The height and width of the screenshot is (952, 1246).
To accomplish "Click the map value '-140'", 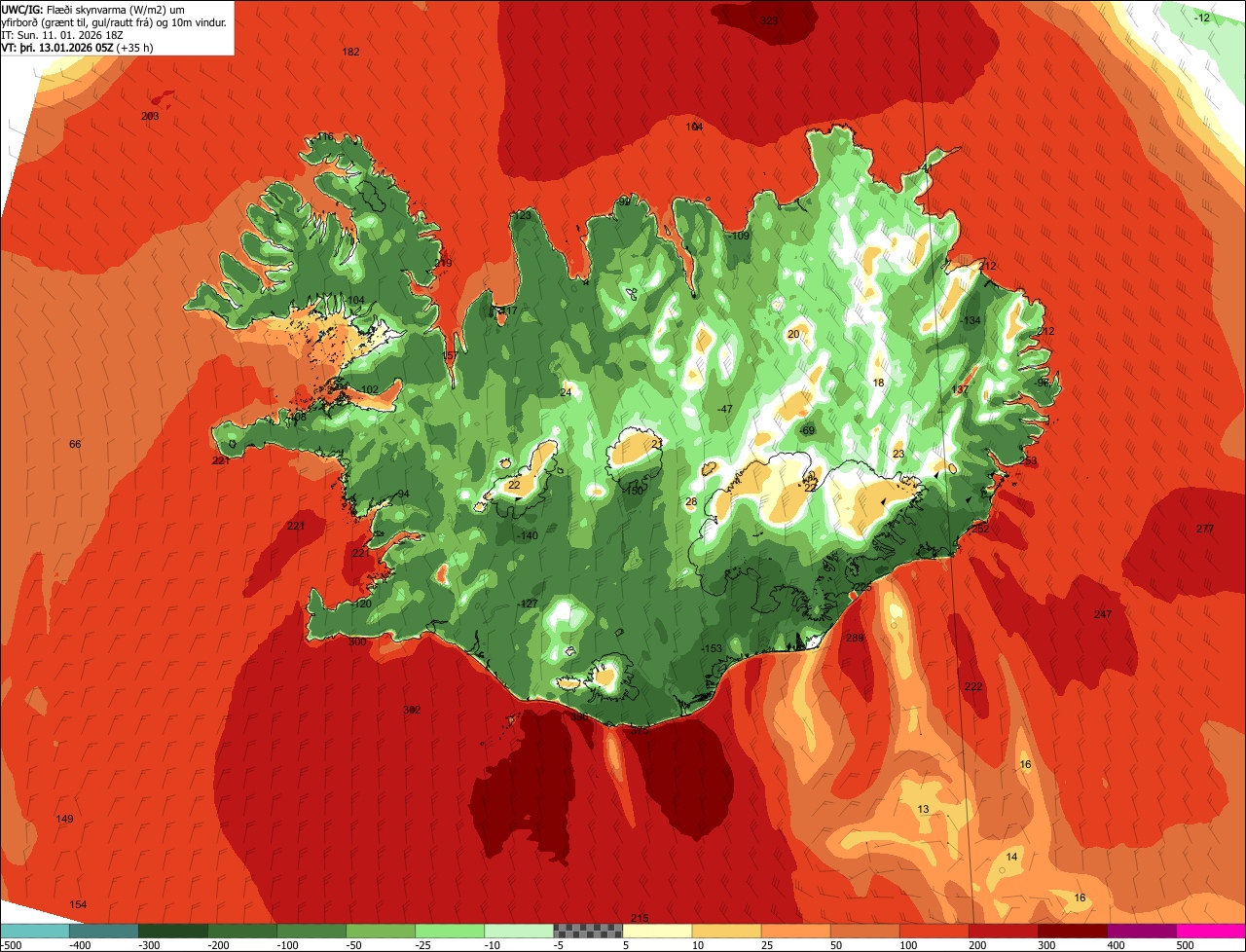I will 527,535.
